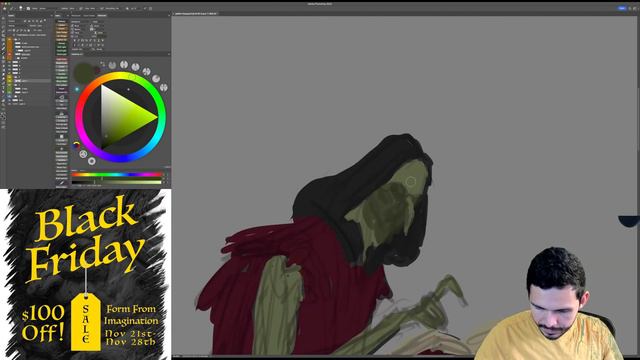Click the ring-shaped icon below the color wheel
This screenshot has height=360, width=640.
pyautogui.click(x=91, y=161)
